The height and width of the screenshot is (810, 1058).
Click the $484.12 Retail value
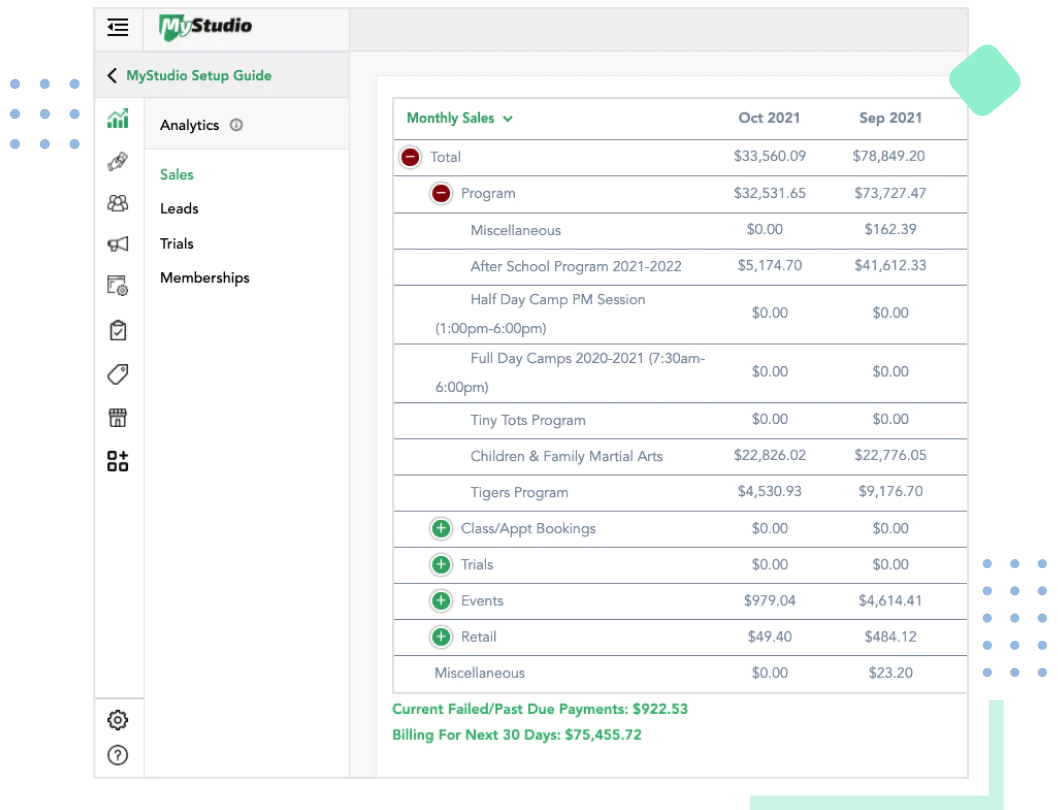click(x=890, y=637)
